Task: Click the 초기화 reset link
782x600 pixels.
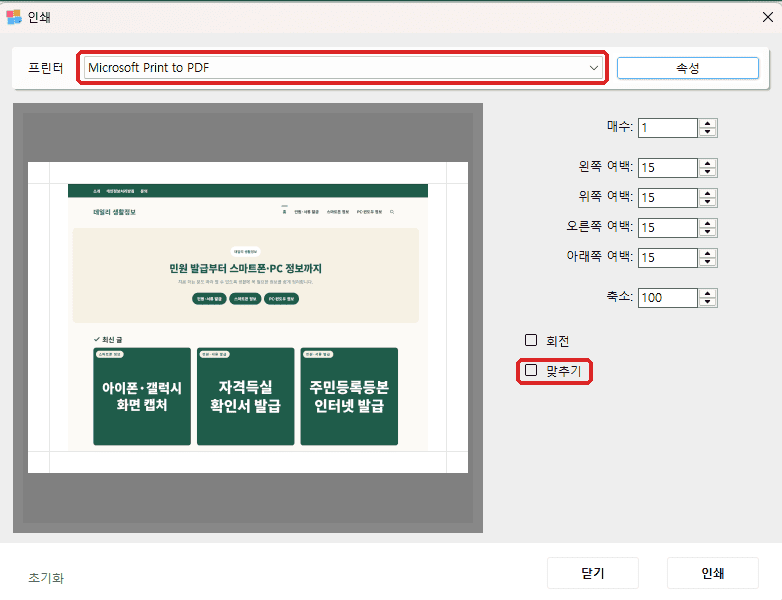Action: [46, 578]
